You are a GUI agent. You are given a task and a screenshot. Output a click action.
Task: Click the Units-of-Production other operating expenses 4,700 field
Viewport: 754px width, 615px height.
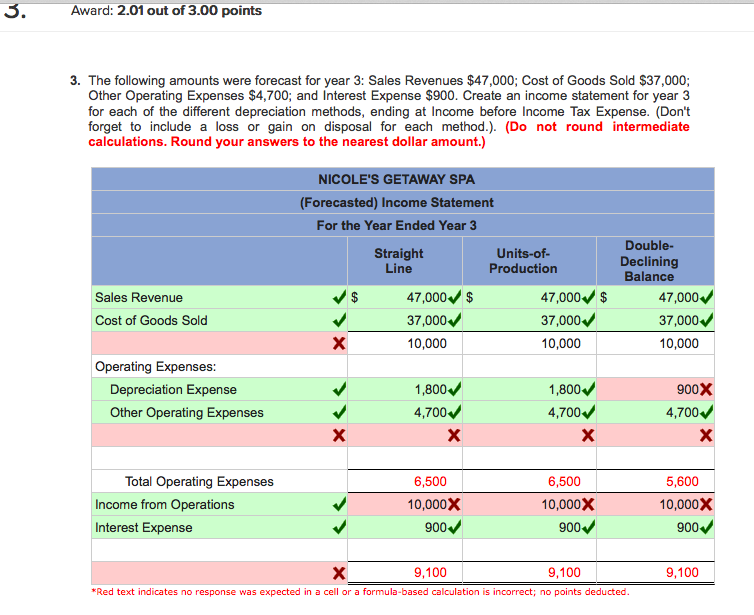click(529, 413)
